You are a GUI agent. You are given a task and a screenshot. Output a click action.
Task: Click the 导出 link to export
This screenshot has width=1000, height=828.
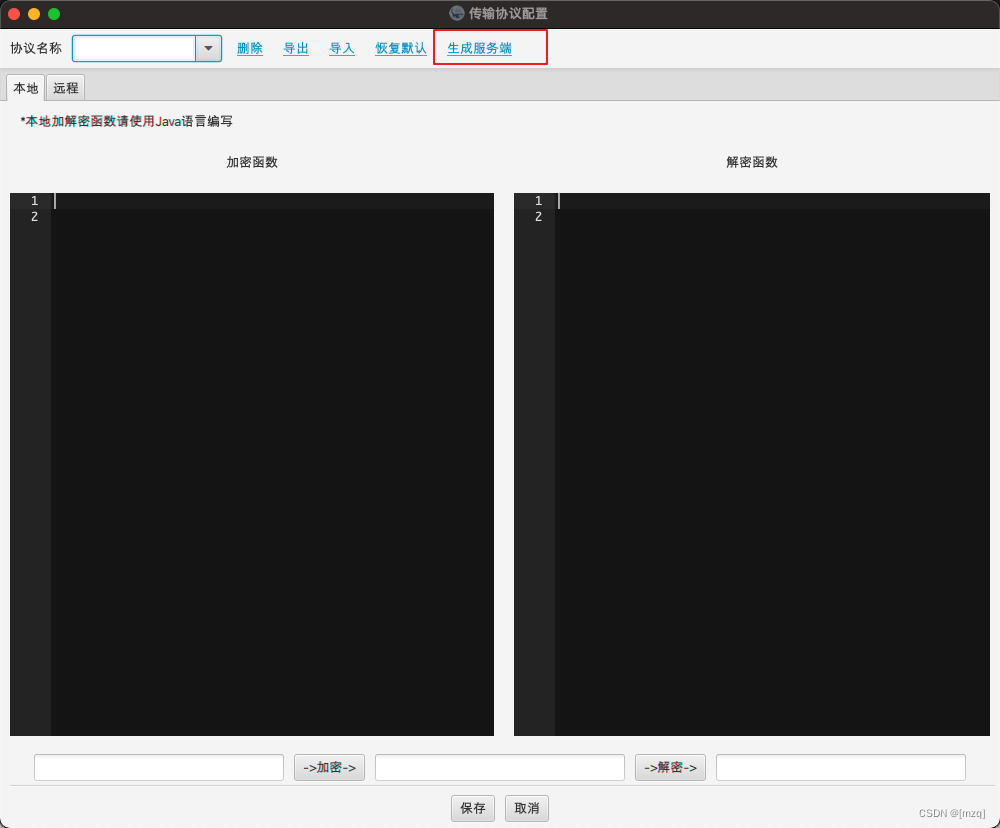coord(295,47)
